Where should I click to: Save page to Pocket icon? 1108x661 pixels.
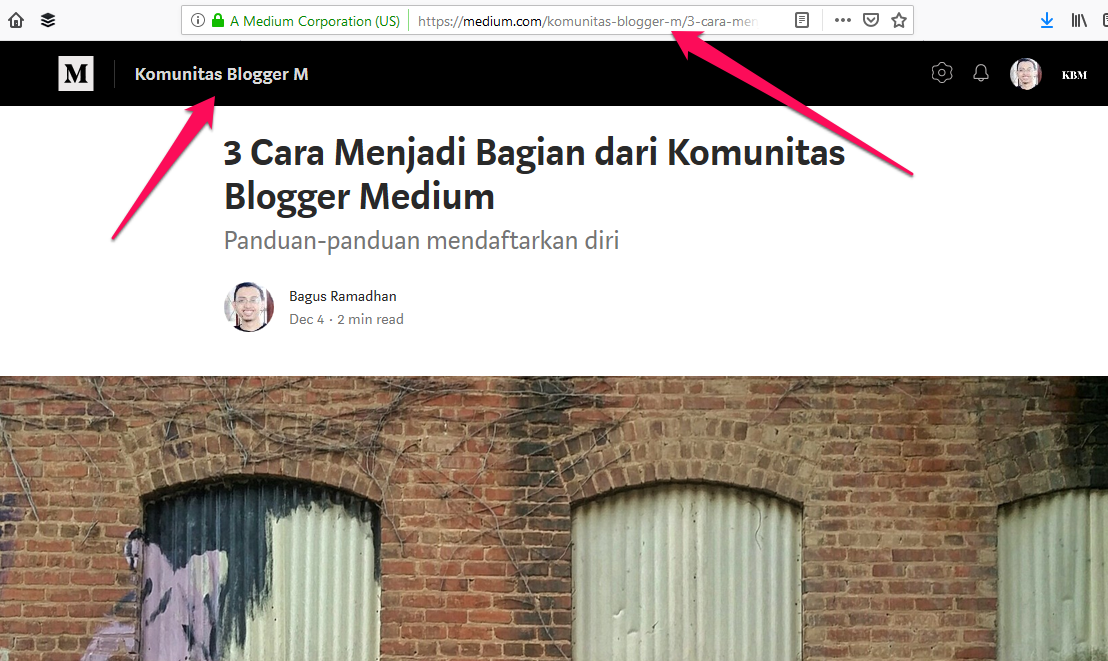click(x=871, y=21)
